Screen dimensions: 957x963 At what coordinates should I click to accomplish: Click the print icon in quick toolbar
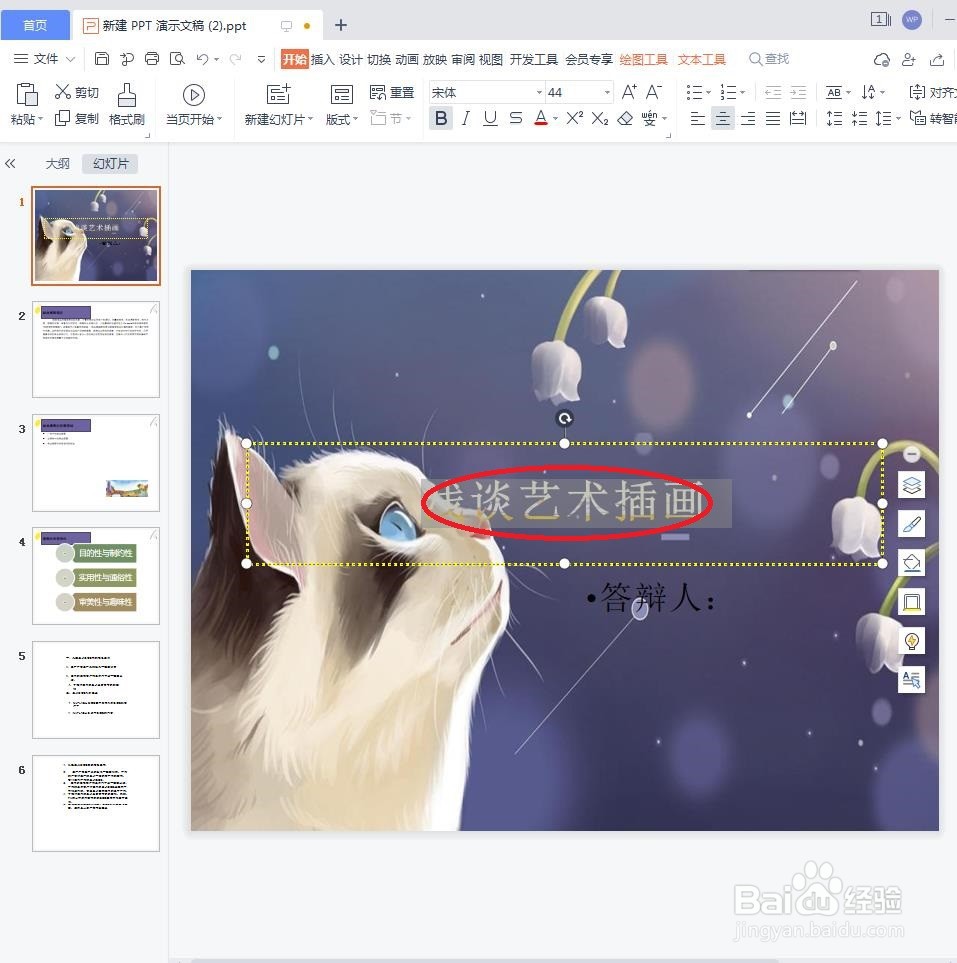tap(152, 59)
